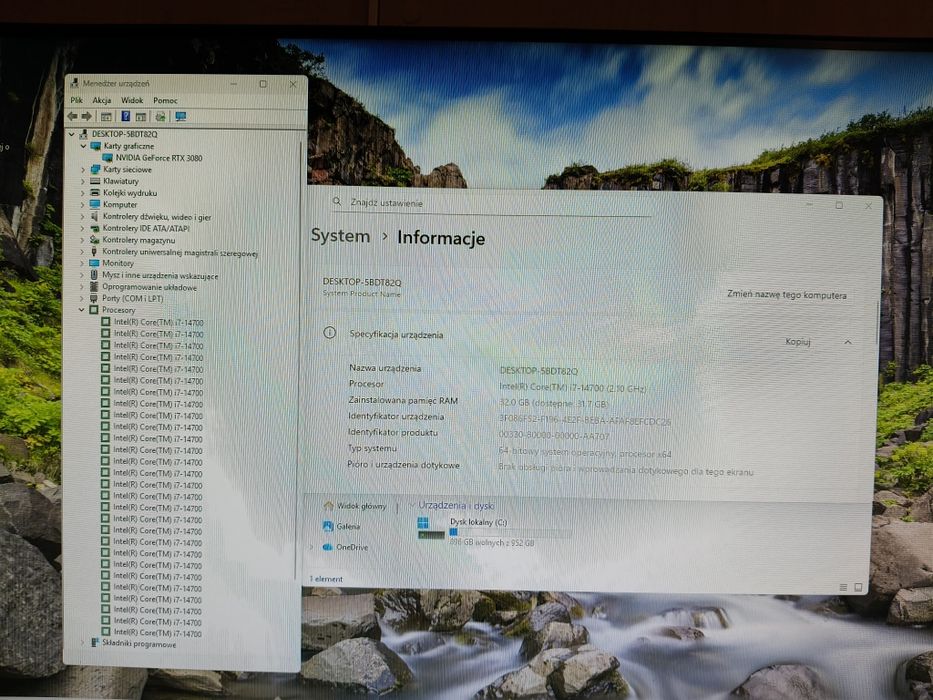This screenshot has height=700, width=933.
Task: Click Zmień nazwę tego komputera button
Action: [787, 295]
